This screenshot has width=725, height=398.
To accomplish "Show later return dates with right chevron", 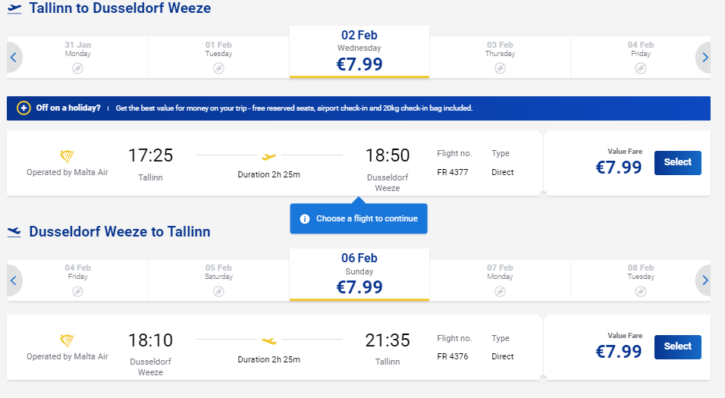I will (704, 280).
